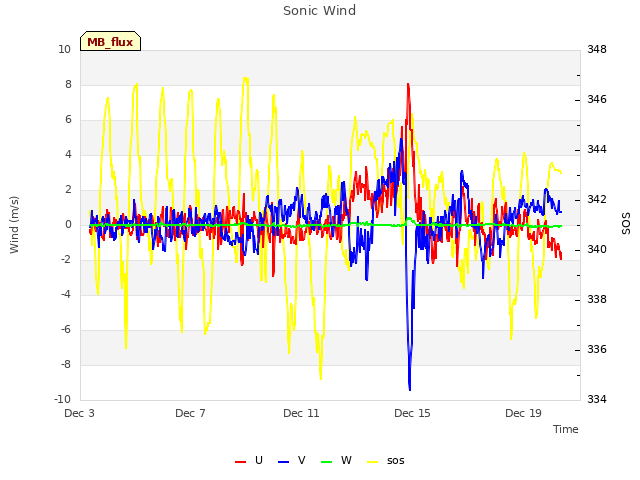Click the Wind (m/s) axis title
Screen dimensions: 640x480
coord(14,225)
